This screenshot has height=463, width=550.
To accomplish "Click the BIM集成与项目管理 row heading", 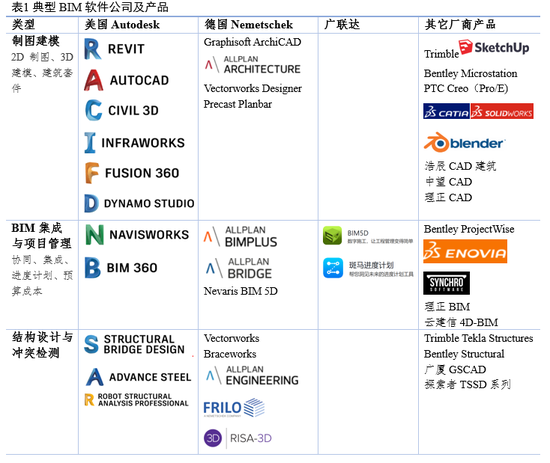I will (x=41, y=235).
